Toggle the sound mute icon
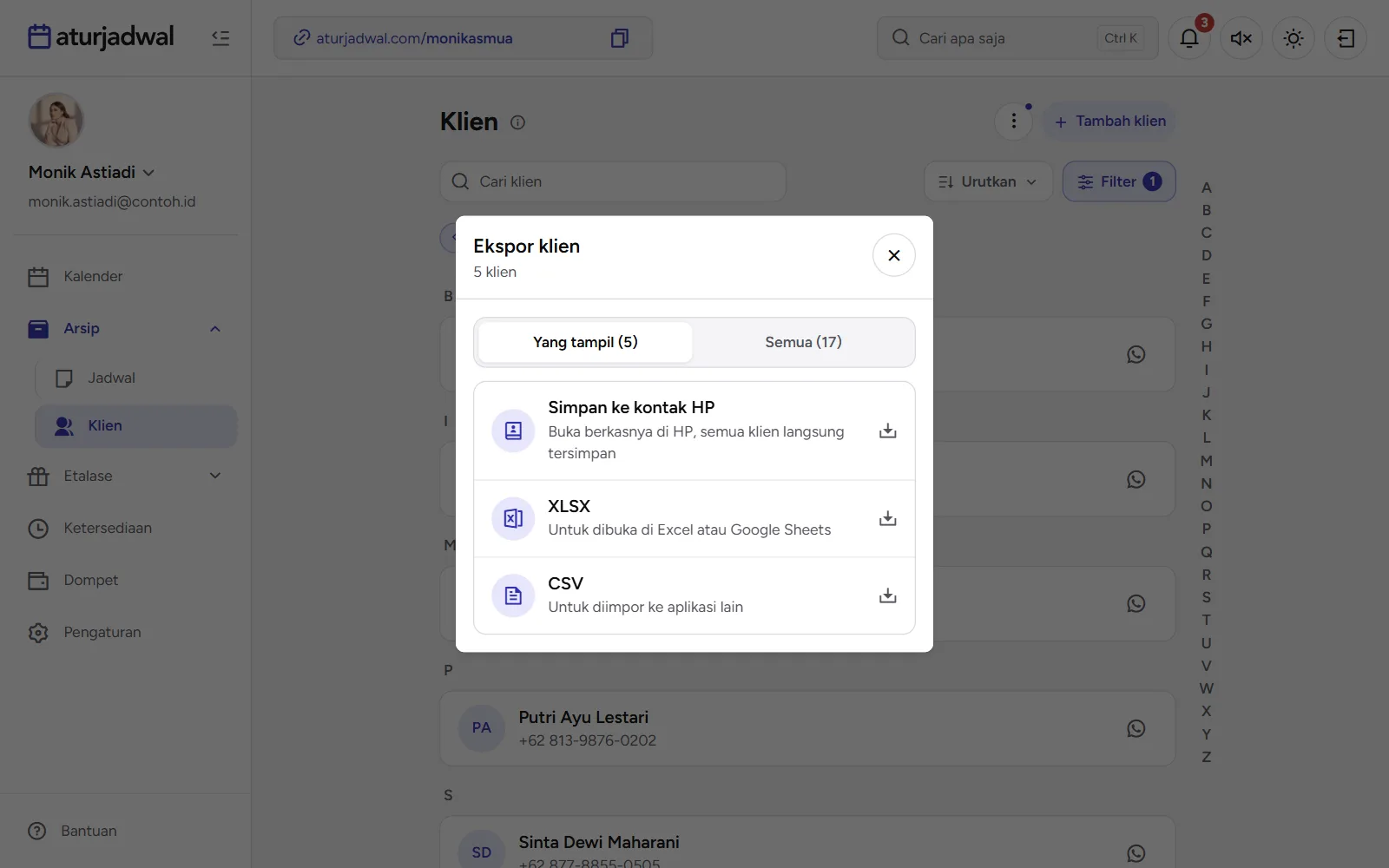 pos(1241,38)
